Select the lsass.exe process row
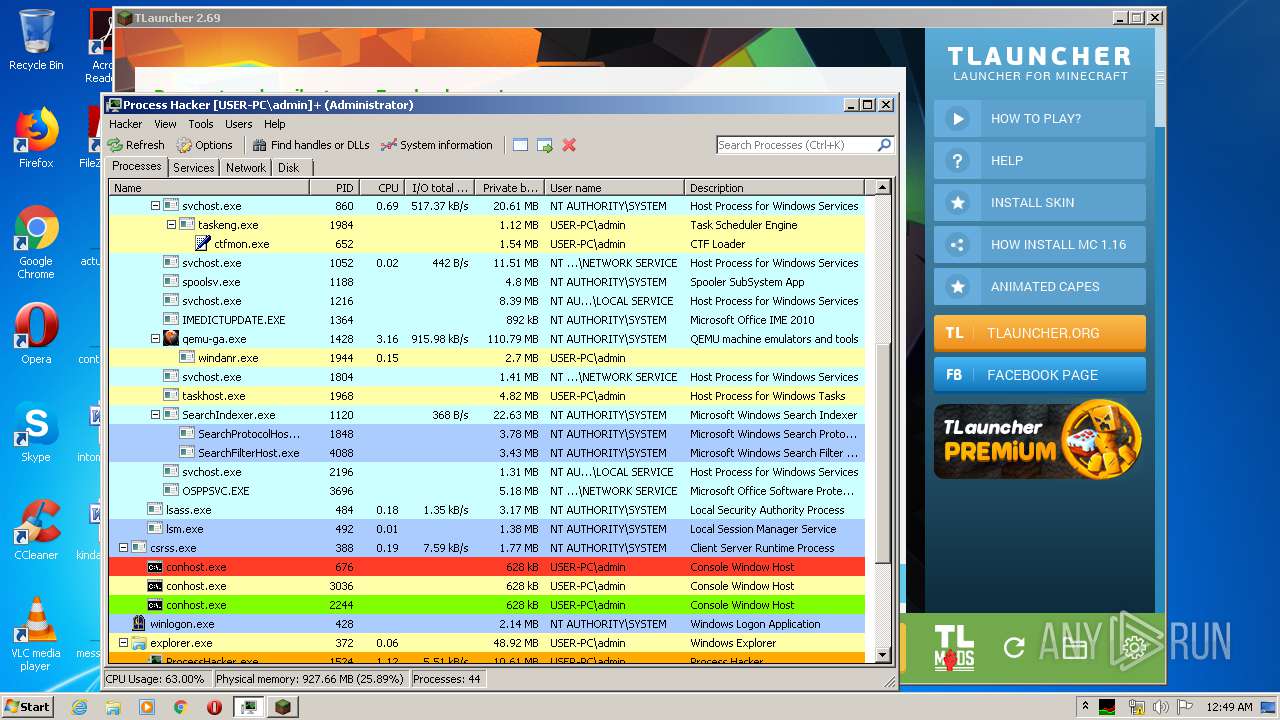This screenshot has height=720, width=1280. pos(486,510)
